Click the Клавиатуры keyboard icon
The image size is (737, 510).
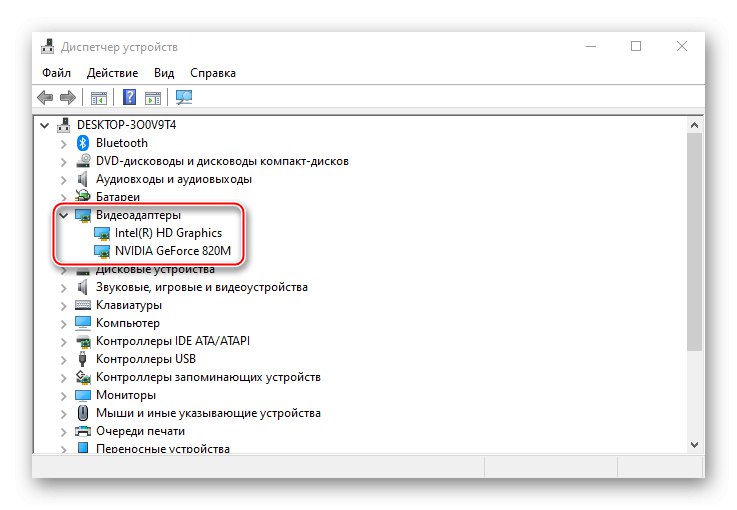83,305
